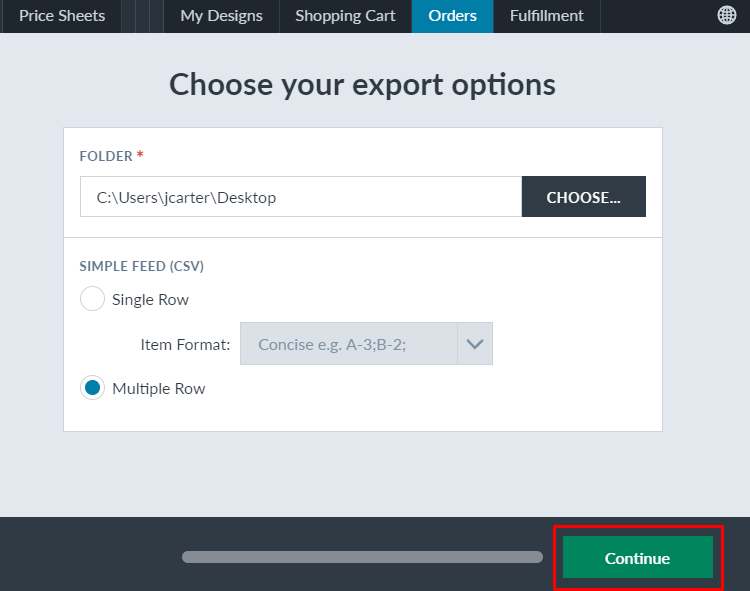Click the green Continue button

[x=638, y=557]
